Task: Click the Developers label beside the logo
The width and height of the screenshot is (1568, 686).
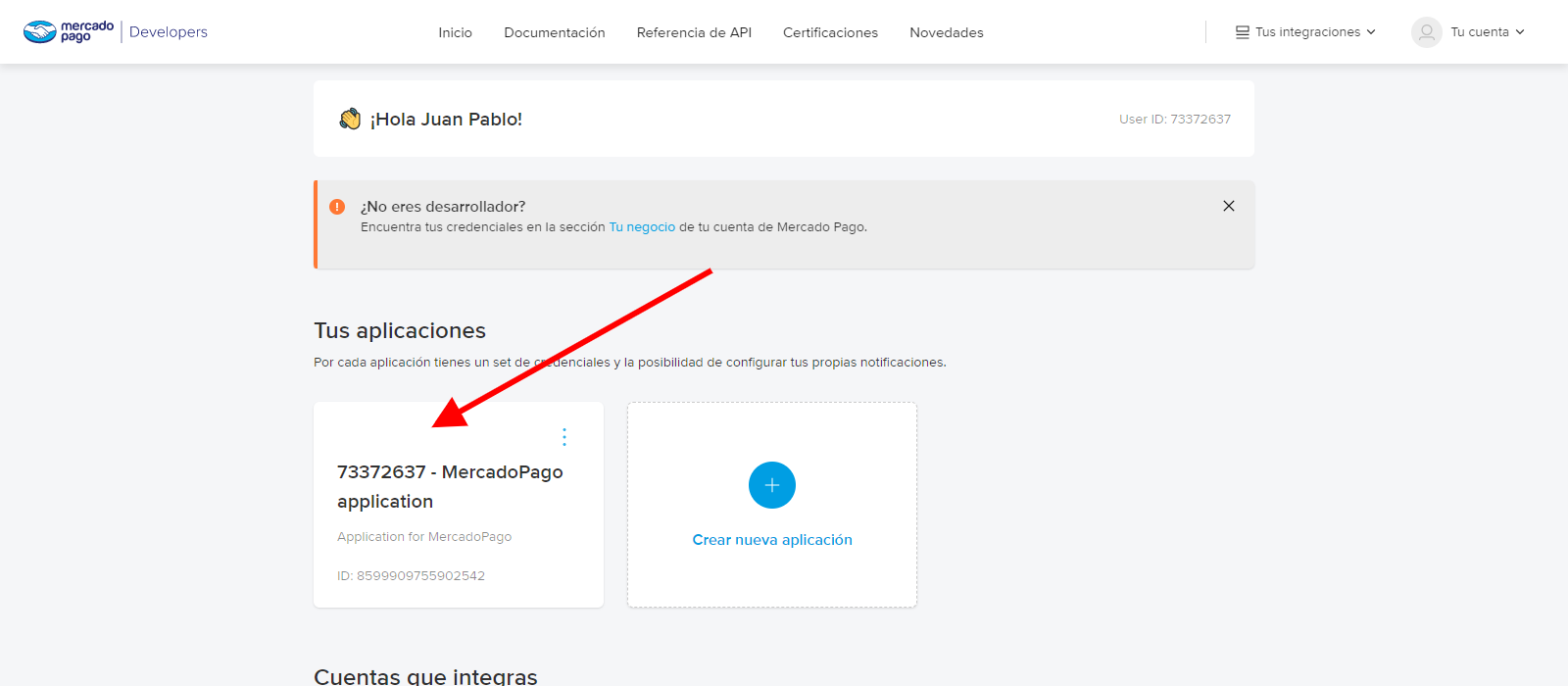Action: (x=169, y=32)
